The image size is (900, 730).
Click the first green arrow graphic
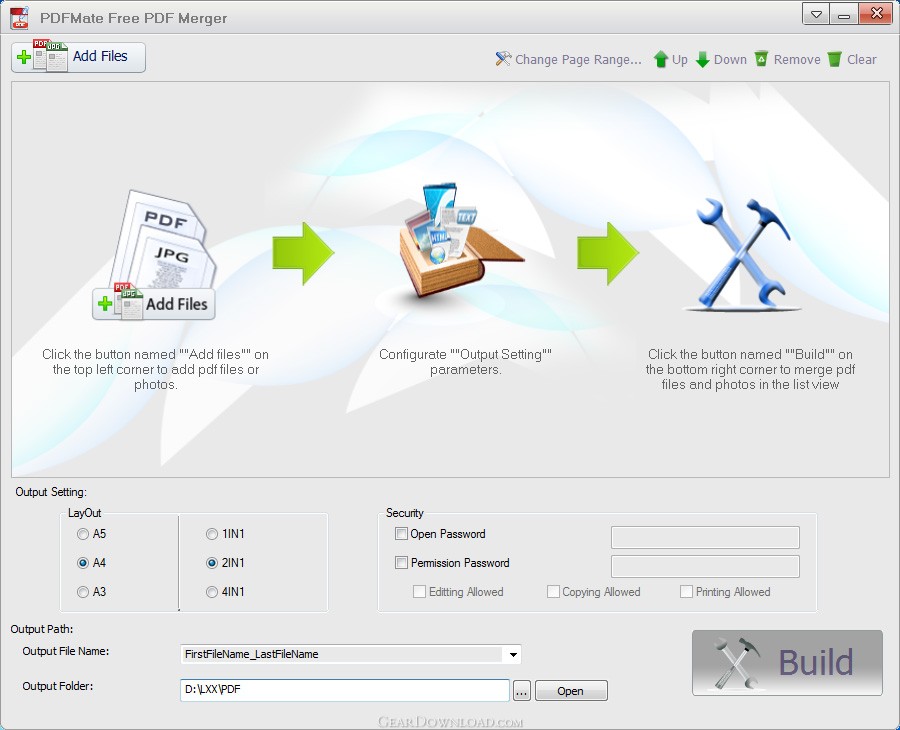click(303, 253)
